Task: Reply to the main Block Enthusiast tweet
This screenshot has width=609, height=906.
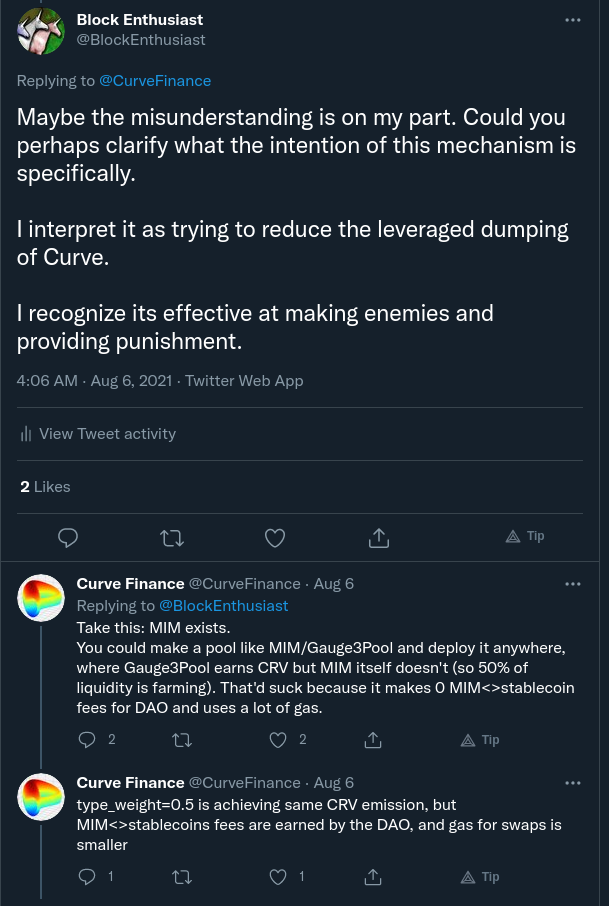Action: 68,538
